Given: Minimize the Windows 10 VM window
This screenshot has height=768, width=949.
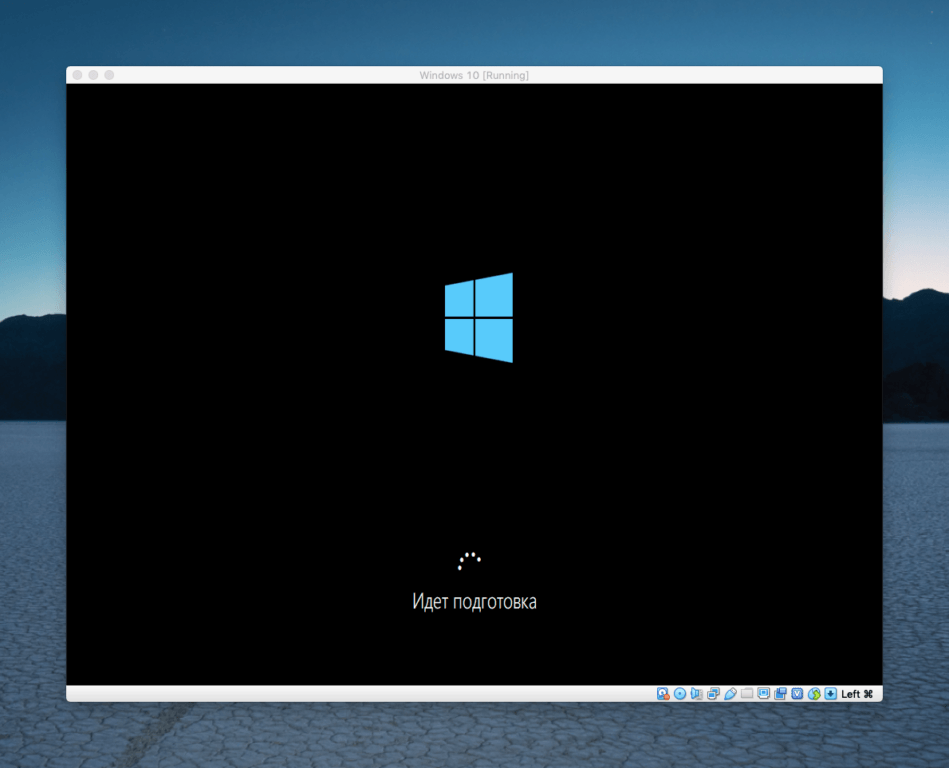Looking at the screenshot, I should (x=93, y=75).
